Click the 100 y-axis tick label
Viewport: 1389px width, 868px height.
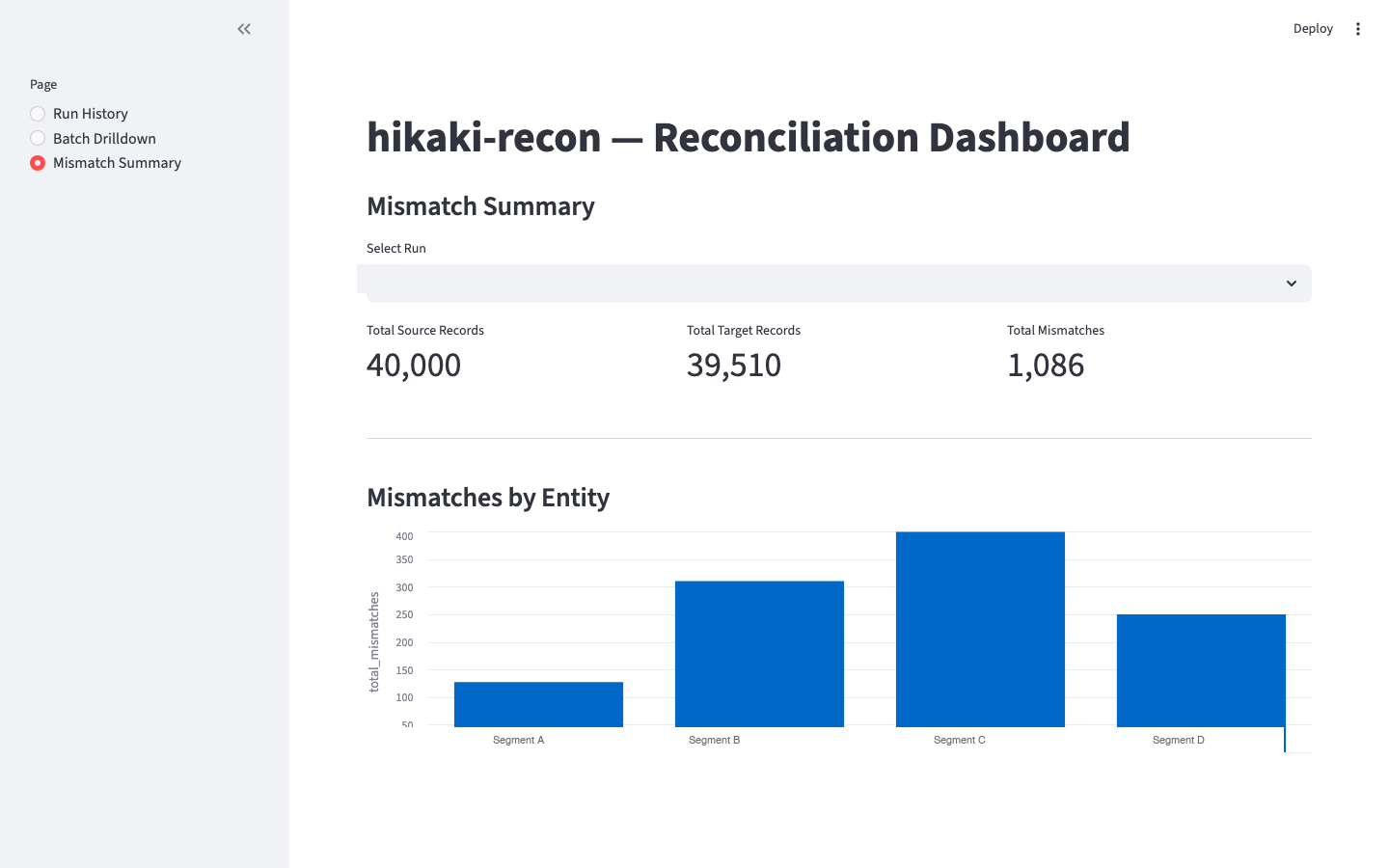pyautogui.click(x=404, y=697)
